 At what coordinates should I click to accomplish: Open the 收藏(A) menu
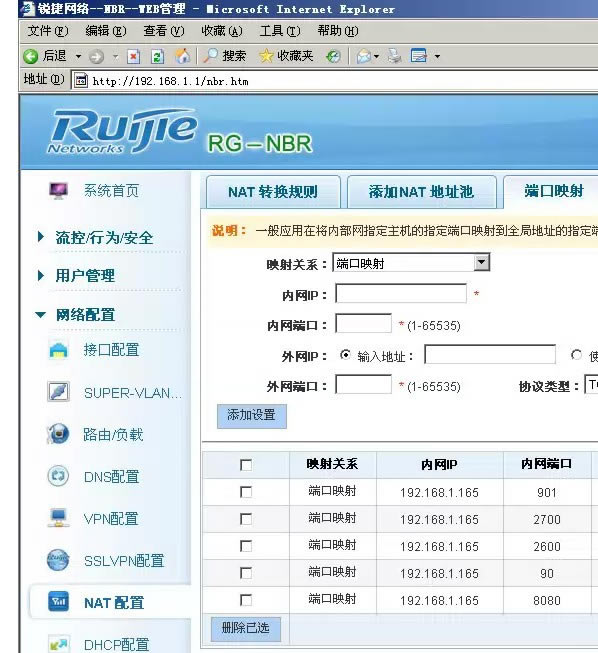point(222,31)
